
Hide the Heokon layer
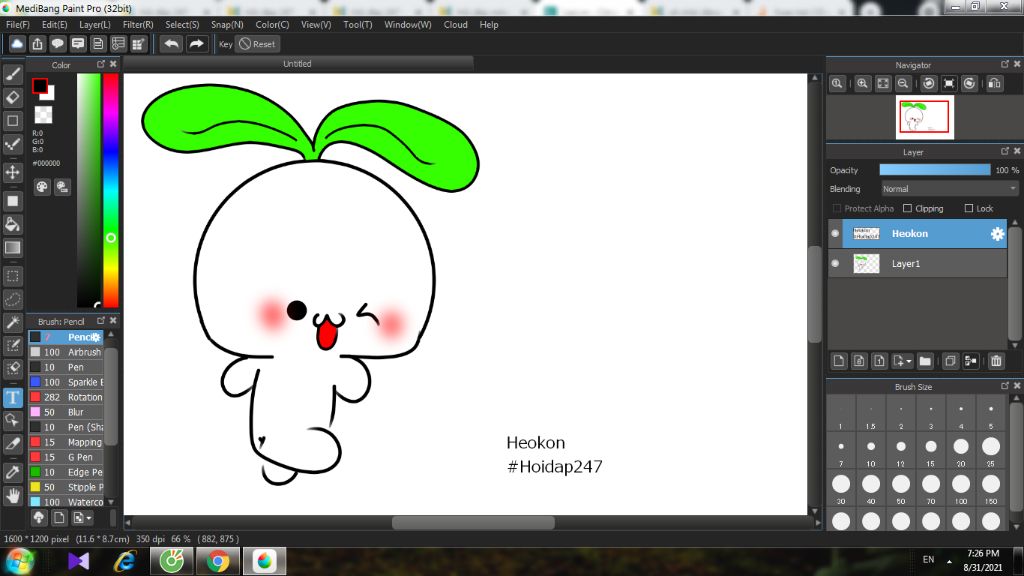pos(835,234)
